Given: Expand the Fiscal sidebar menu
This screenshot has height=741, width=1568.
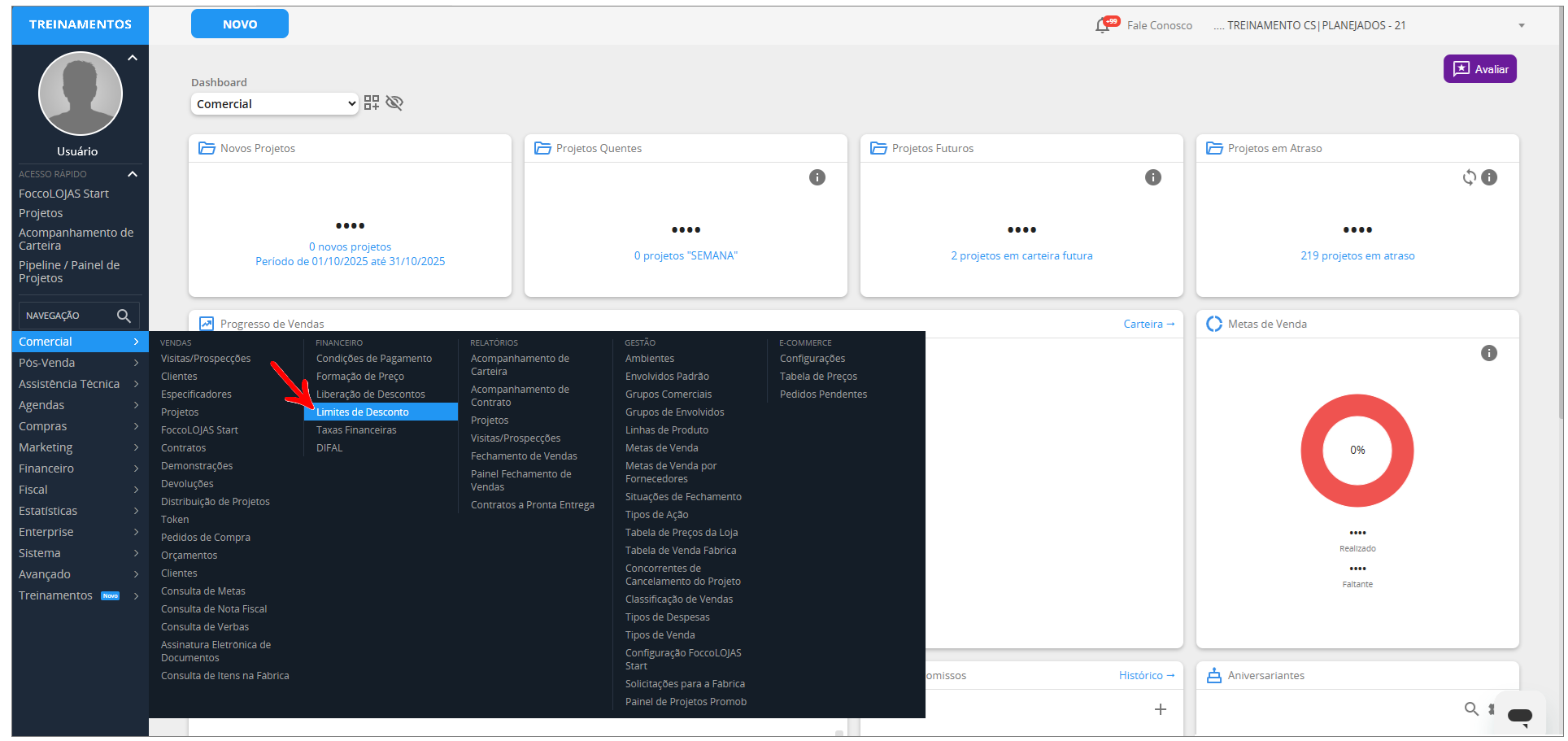Looking at the screenshot, I should point(80,490).
